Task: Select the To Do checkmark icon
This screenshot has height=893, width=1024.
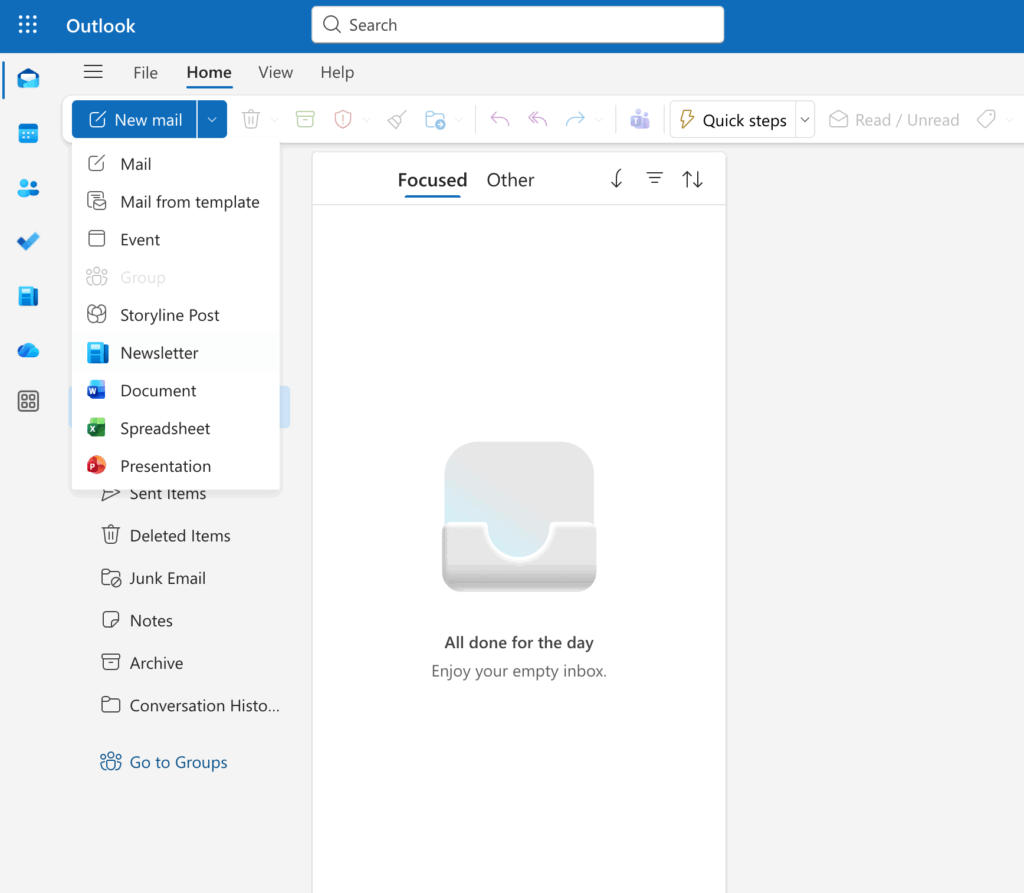Action: click(x=27, y=241)
